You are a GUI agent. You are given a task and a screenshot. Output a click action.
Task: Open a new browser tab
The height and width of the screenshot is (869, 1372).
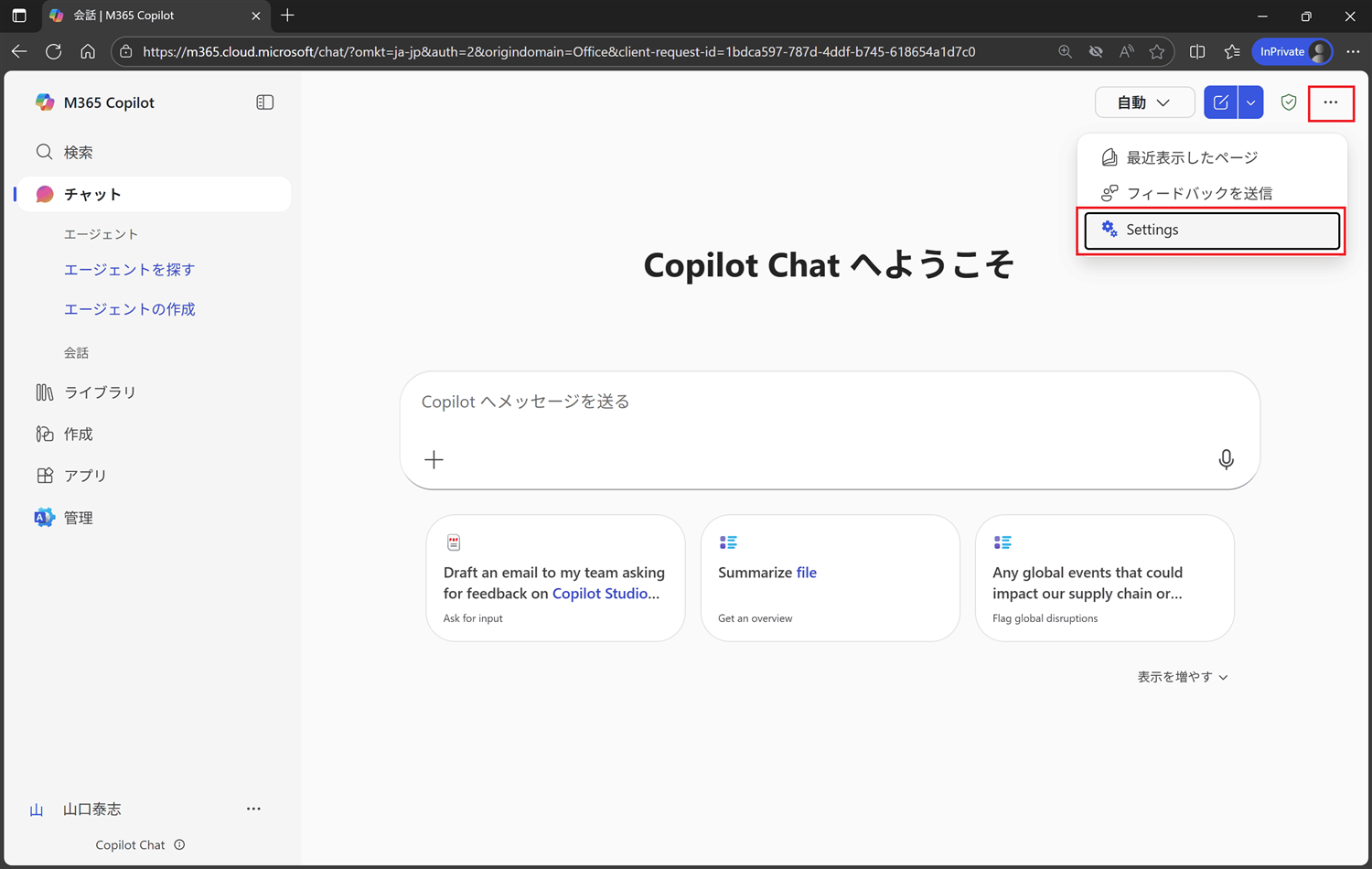(288, 16)
